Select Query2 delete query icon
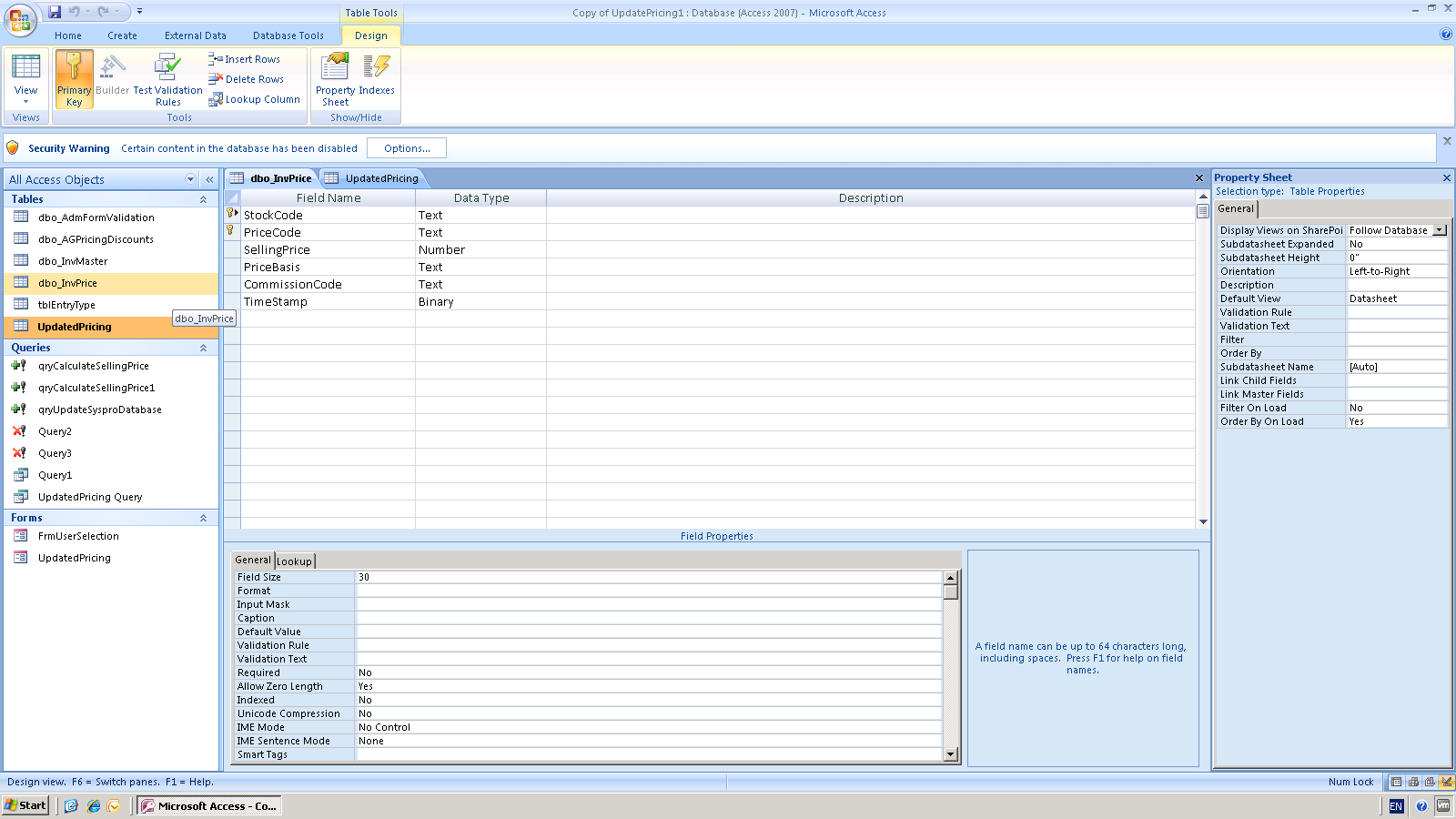The image size is (1456, 819). [x=19, y=430]
